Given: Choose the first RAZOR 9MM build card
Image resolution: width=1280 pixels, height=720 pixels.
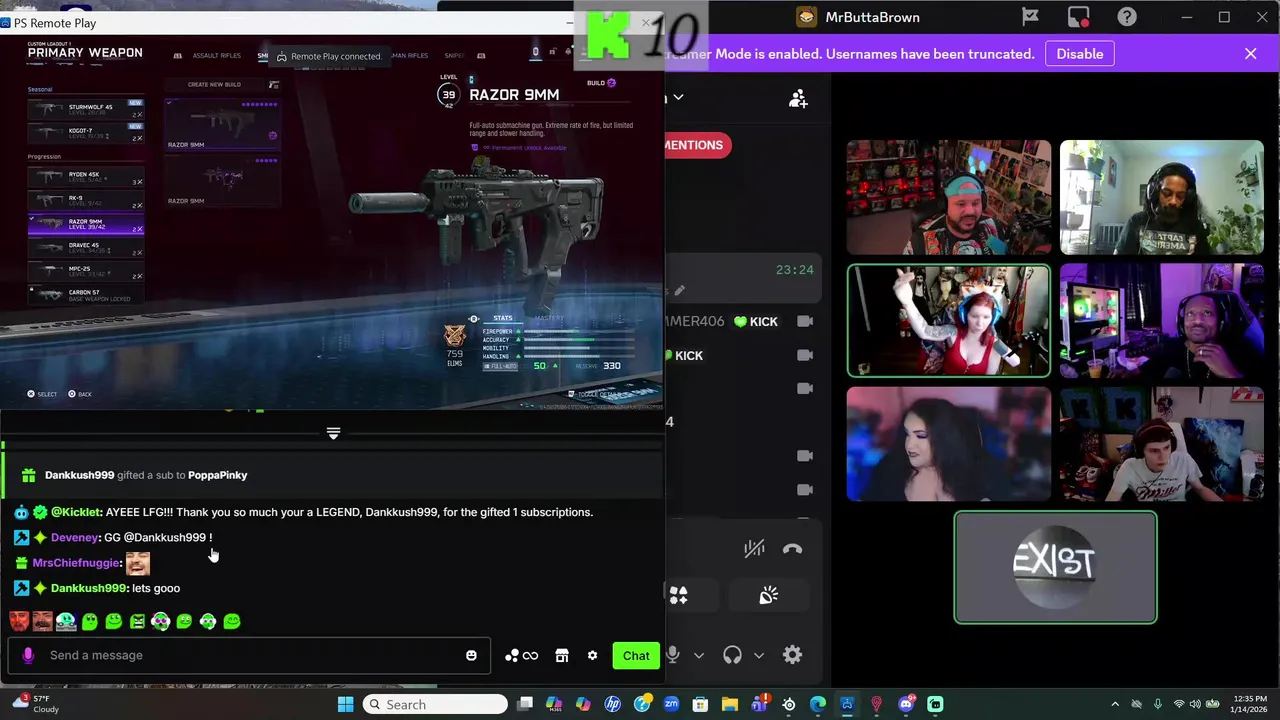Looking at the screenshot, I should (222, 123).
